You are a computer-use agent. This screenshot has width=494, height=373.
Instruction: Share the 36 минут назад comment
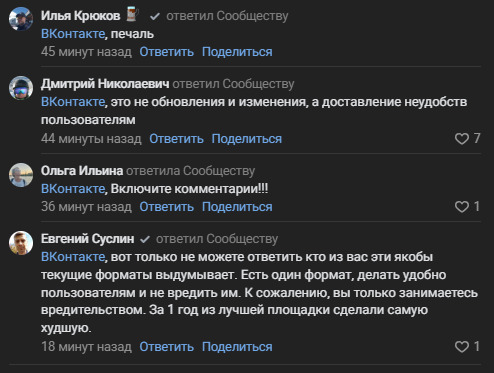tap(237, 207)
